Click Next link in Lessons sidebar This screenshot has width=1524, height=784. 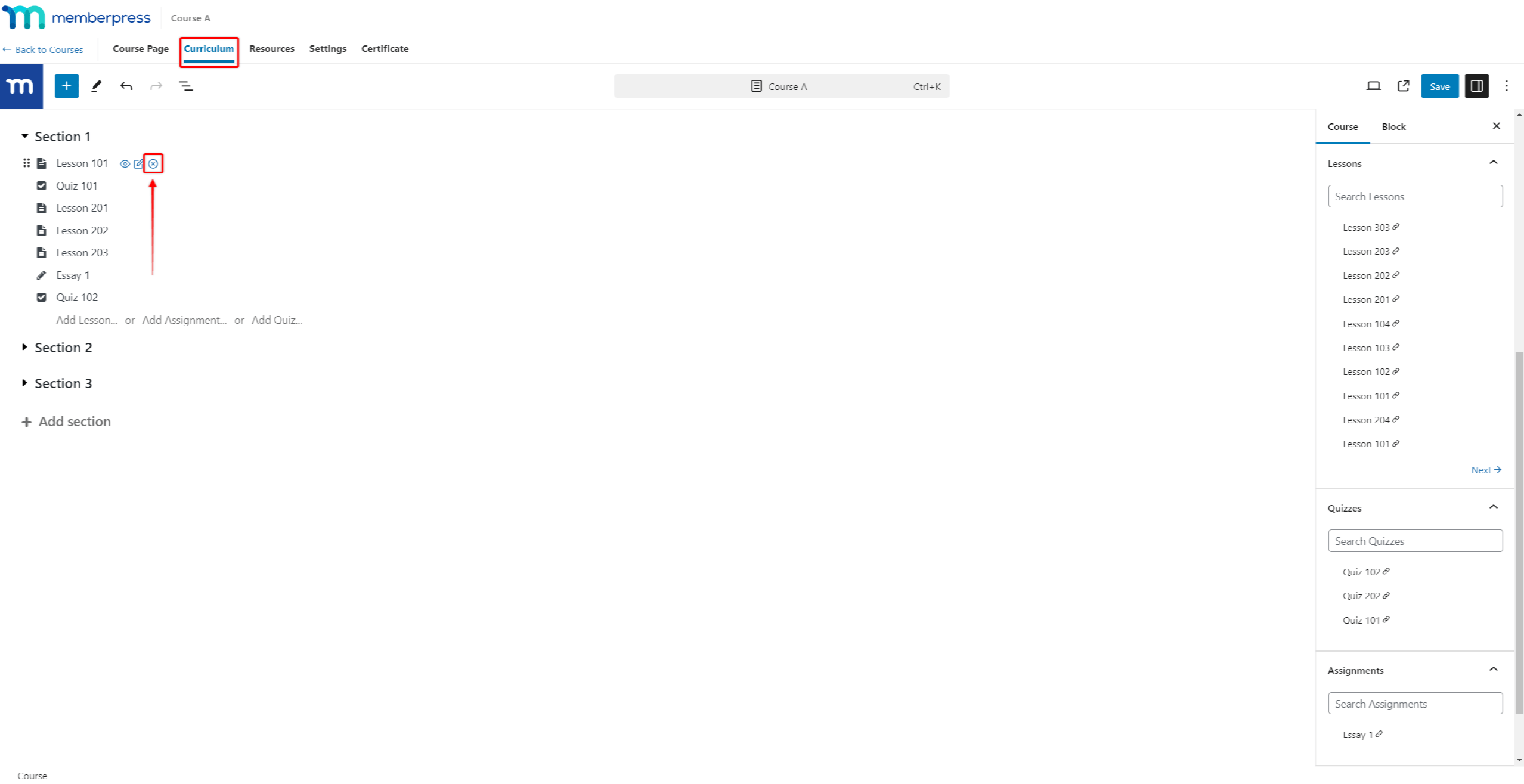tap(1484, 469)
